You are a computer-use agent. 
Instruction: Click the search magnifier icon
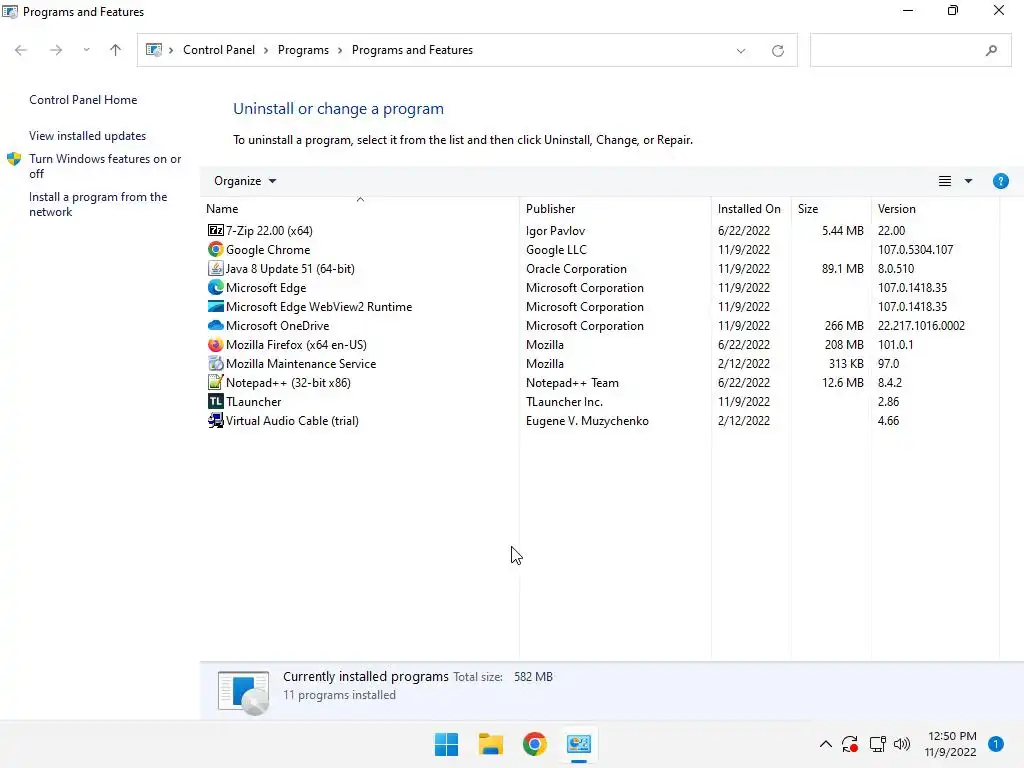pyautogui.click(x=991, y=50)
